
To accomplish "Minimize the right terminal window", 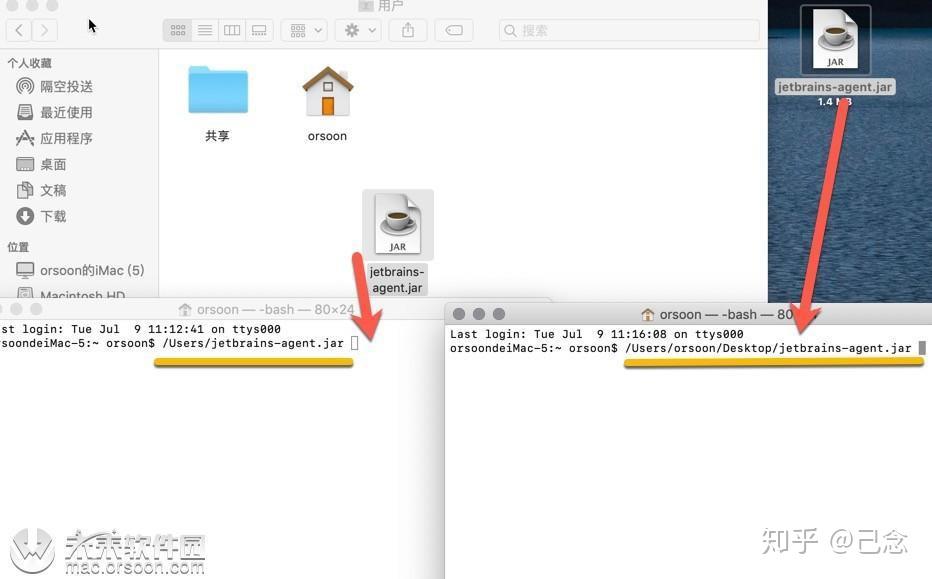I will 478,314.
